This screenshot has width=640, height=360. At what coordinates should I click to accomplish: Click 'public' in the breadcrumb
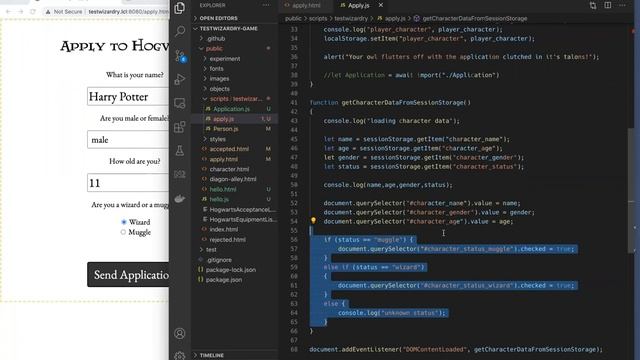click(293, 18)
